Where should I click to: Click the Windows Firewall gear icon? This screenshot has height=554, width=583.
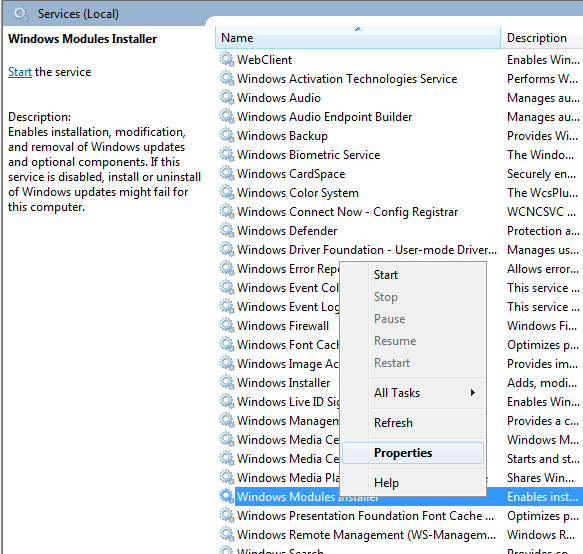pyautogui.click(x=226, y=325)
